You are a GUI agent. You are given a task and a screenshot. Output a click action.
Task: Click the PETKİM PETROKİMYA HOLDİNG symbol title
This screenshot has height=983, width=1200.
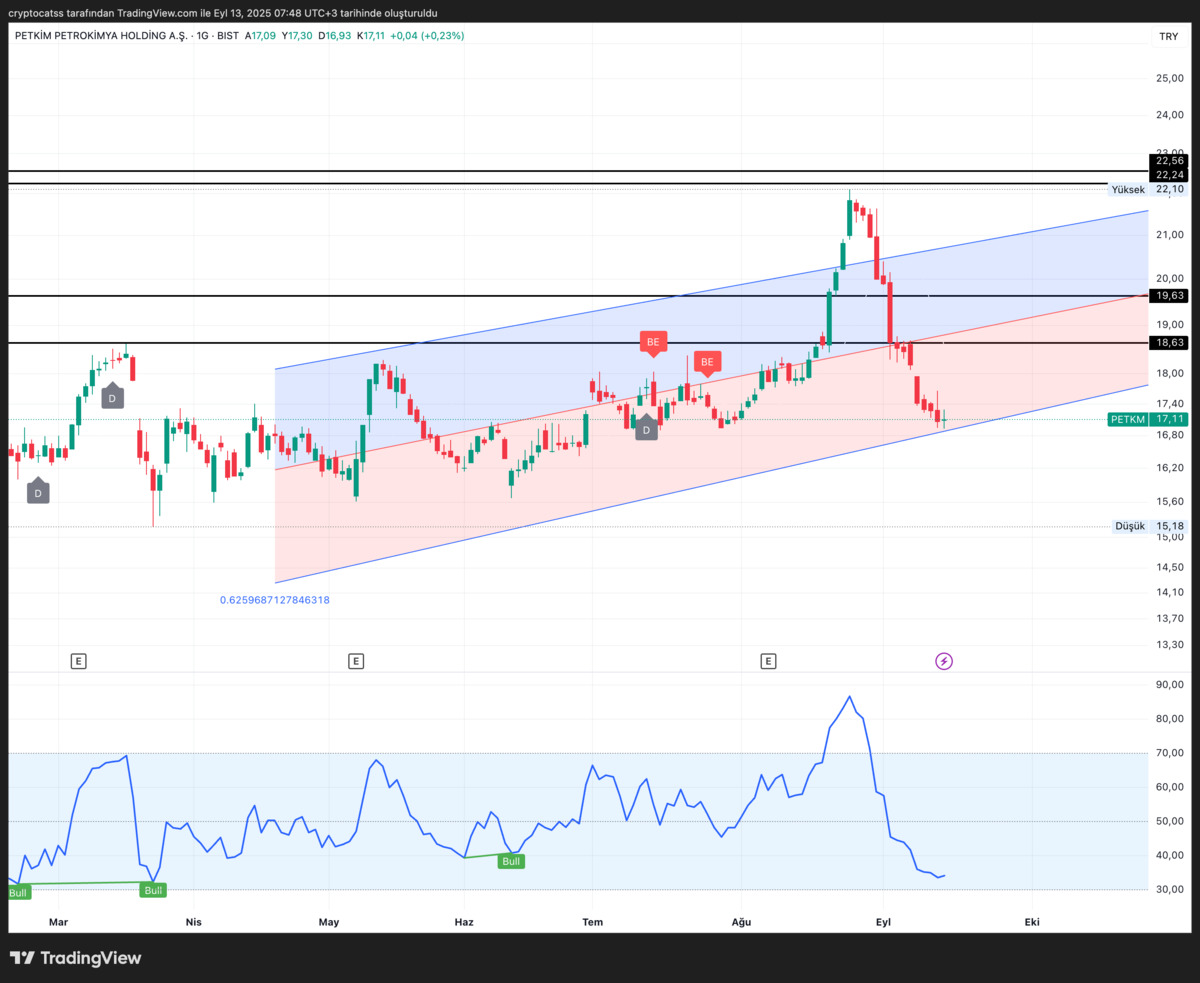coord(101,35)
